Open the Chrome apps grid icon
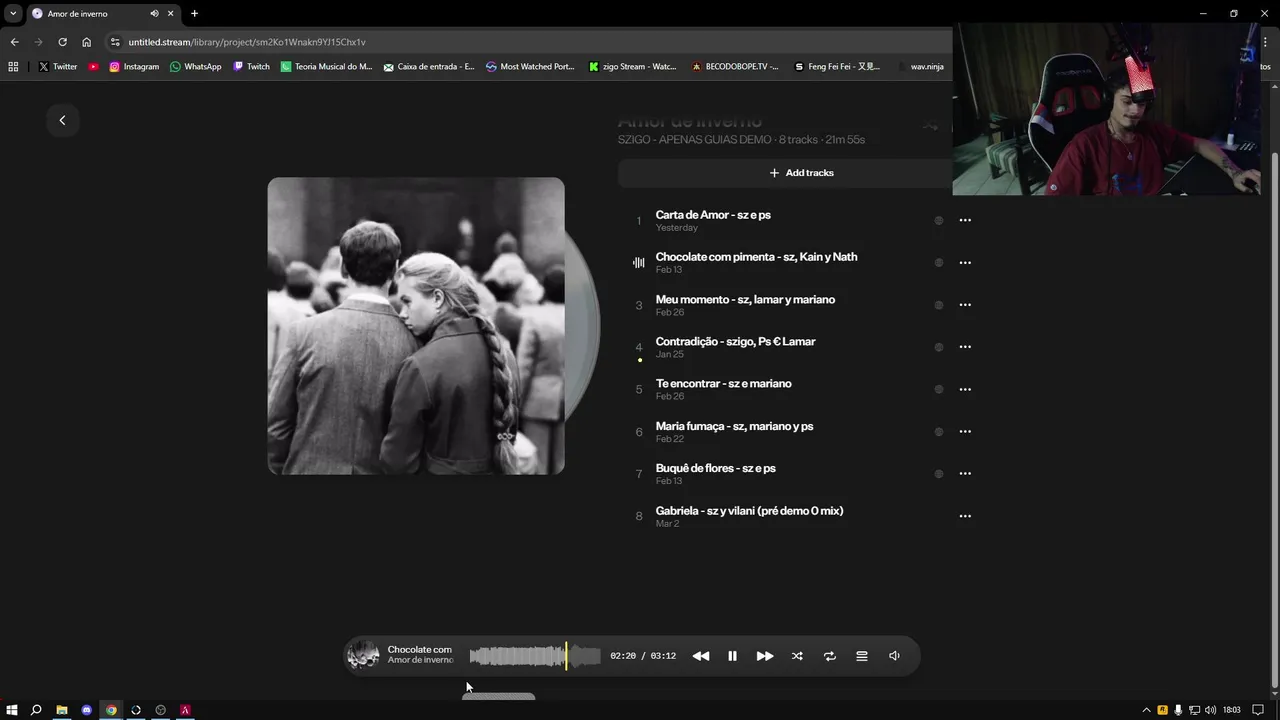 [x=13, y=67]
